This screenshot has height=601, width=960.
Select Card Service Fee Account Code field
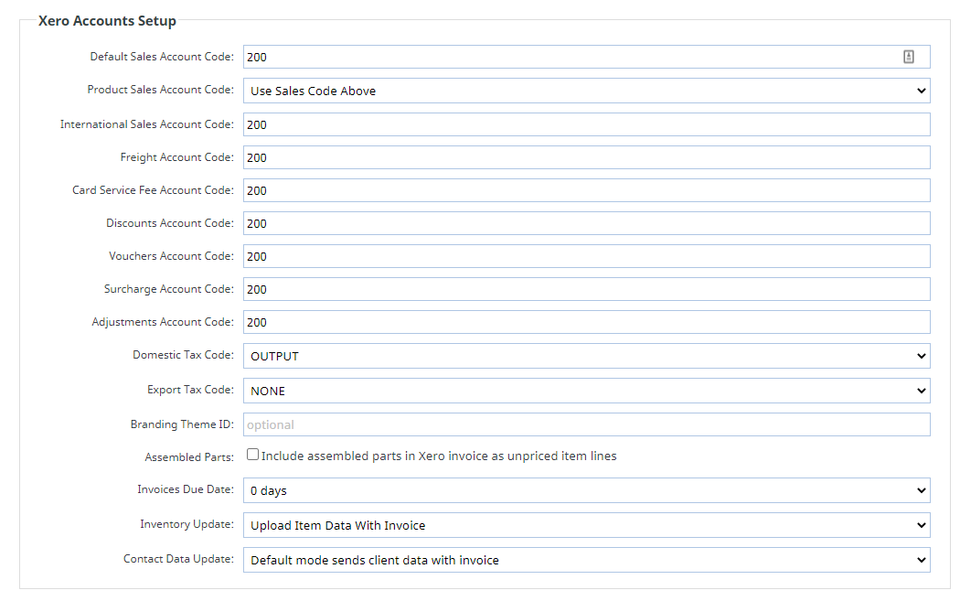tap(586, 190)
